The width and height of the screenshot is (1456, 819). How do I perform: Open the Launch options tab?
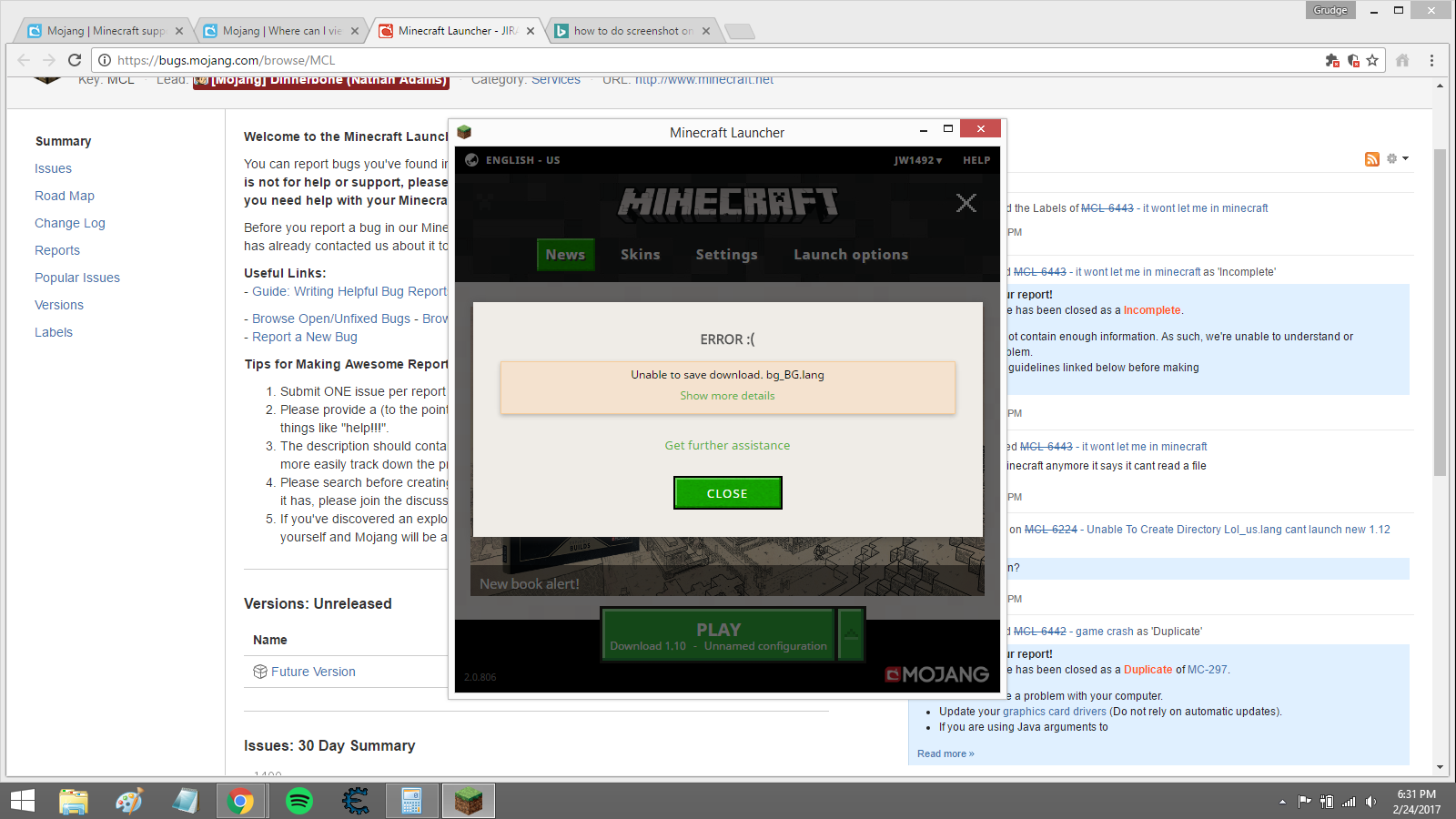pos(851,255)
